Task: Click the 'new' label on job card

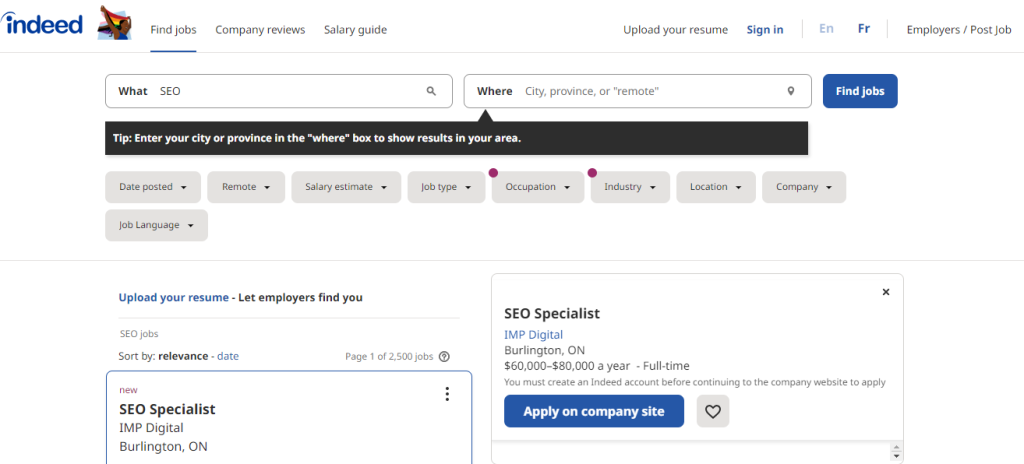Action: [128, 390]
